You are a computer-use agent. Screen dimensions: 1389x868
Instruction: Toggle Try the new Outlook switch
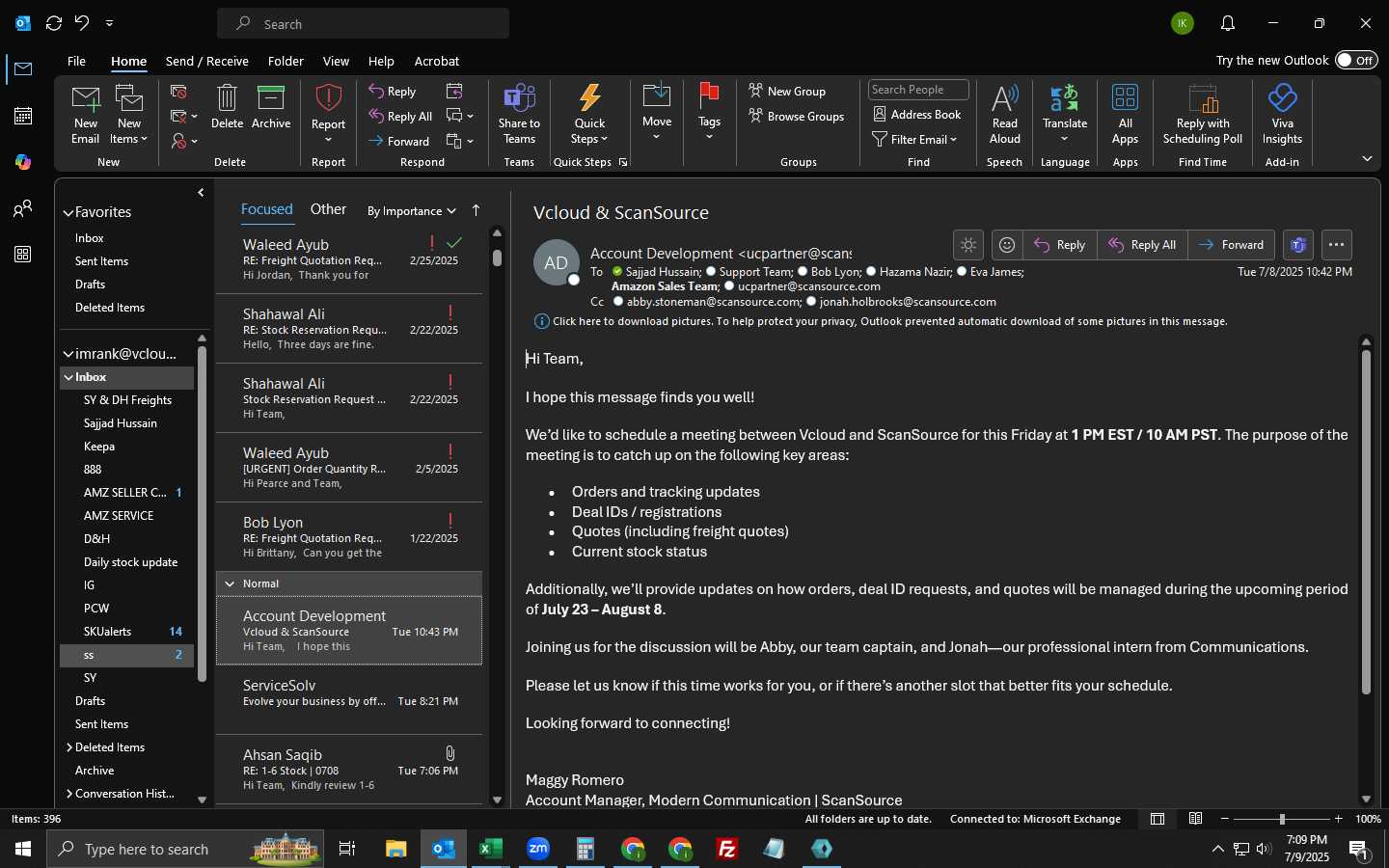point(1356,60)
